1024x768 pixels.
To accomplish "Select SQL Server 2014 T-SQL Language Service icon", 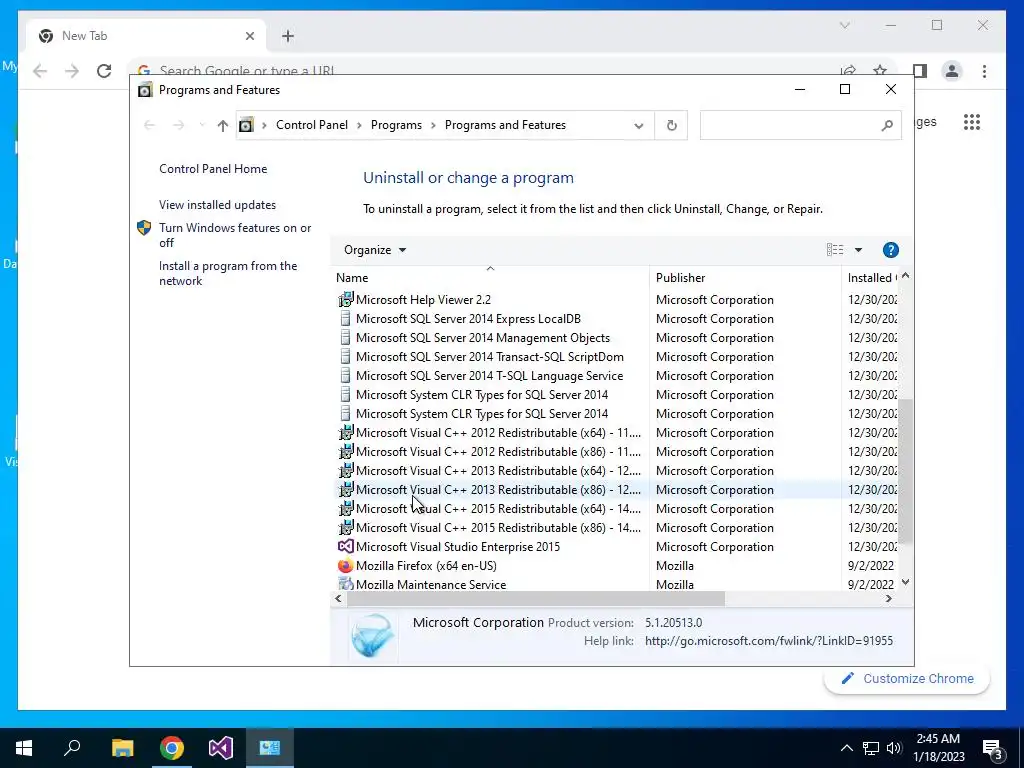I will (345, 376).
